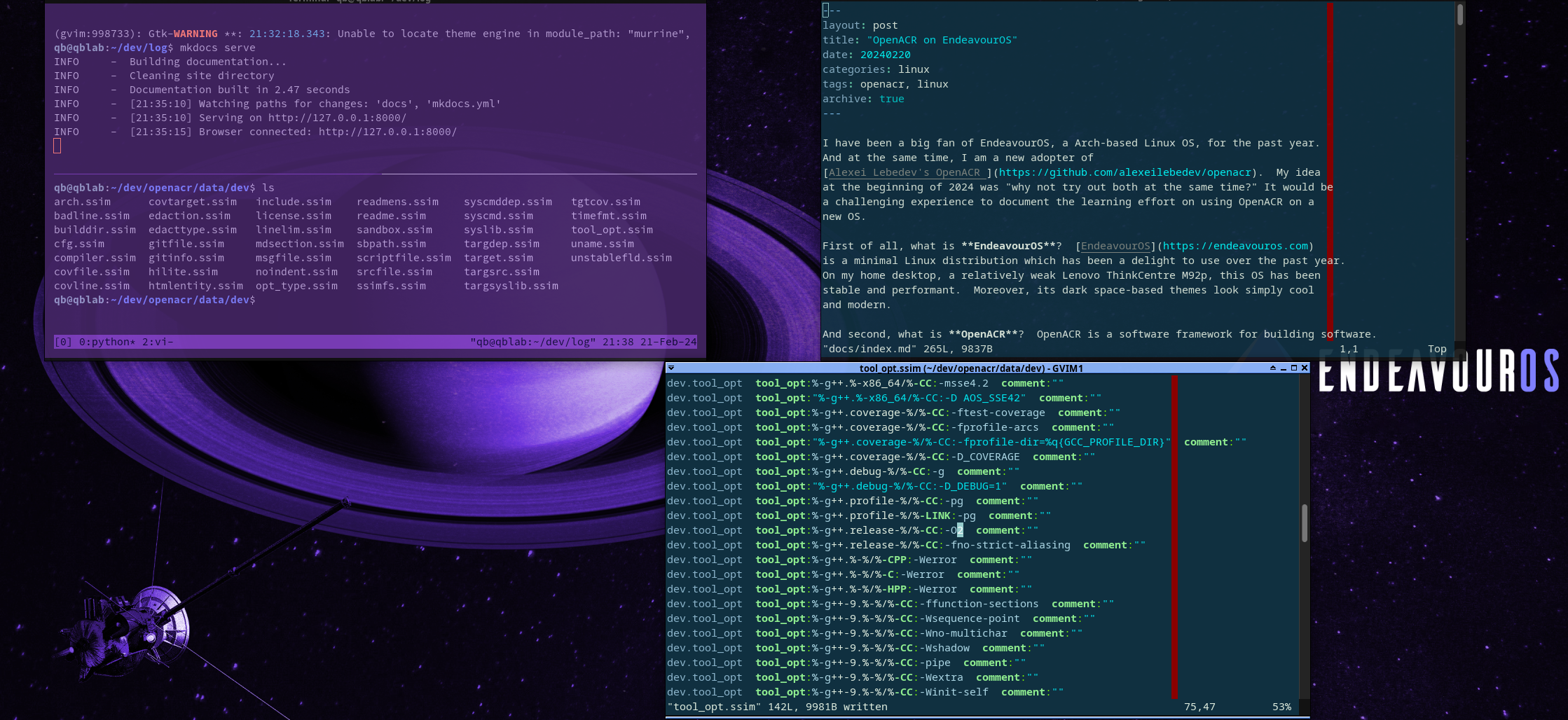This screenshot has height=720, width=1568.
Task: Click unstablefld.ssim in the terminal listing
Action: 621,258
